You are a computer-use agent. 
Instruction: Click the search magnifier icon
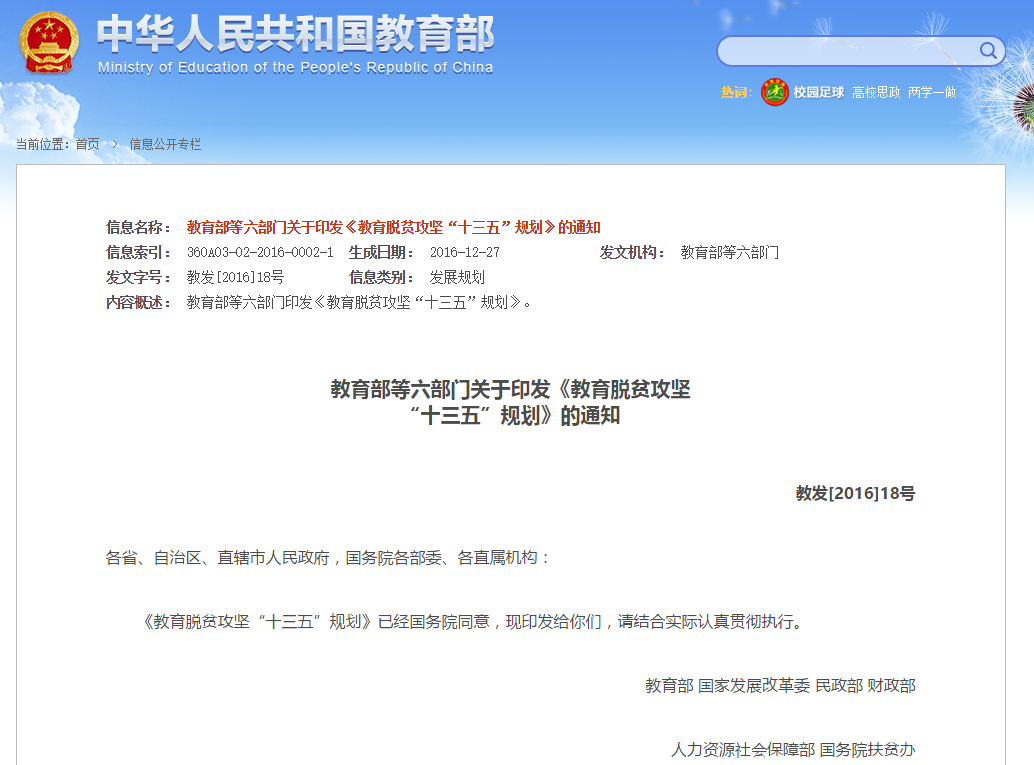click(988, 51)
